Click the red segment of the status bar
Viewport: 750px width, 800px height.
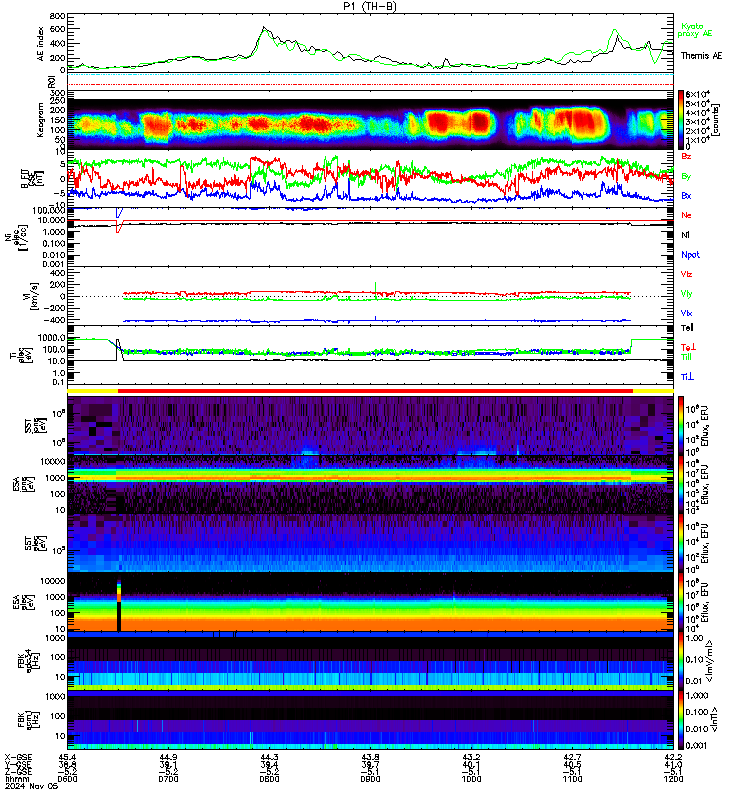pos(375,391)
